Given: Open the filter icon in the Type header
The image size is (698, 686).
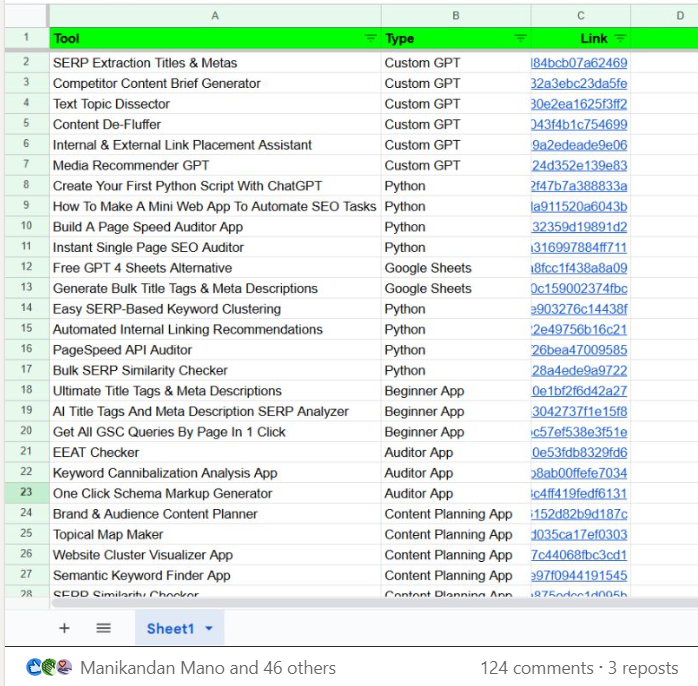Looking at the screenshot, I should tap(520, 38).
